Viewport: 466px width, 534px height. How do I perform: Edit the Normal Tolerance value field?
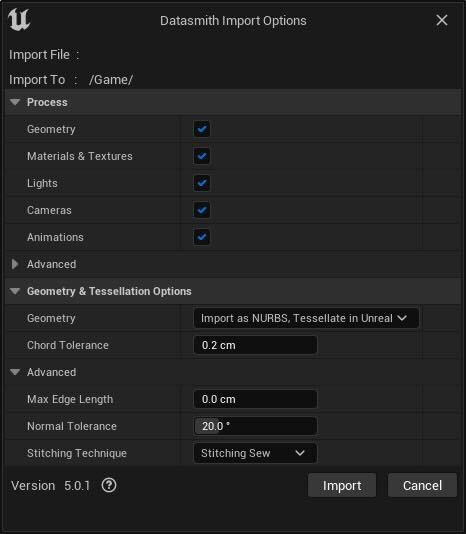[x=255, y=426]
